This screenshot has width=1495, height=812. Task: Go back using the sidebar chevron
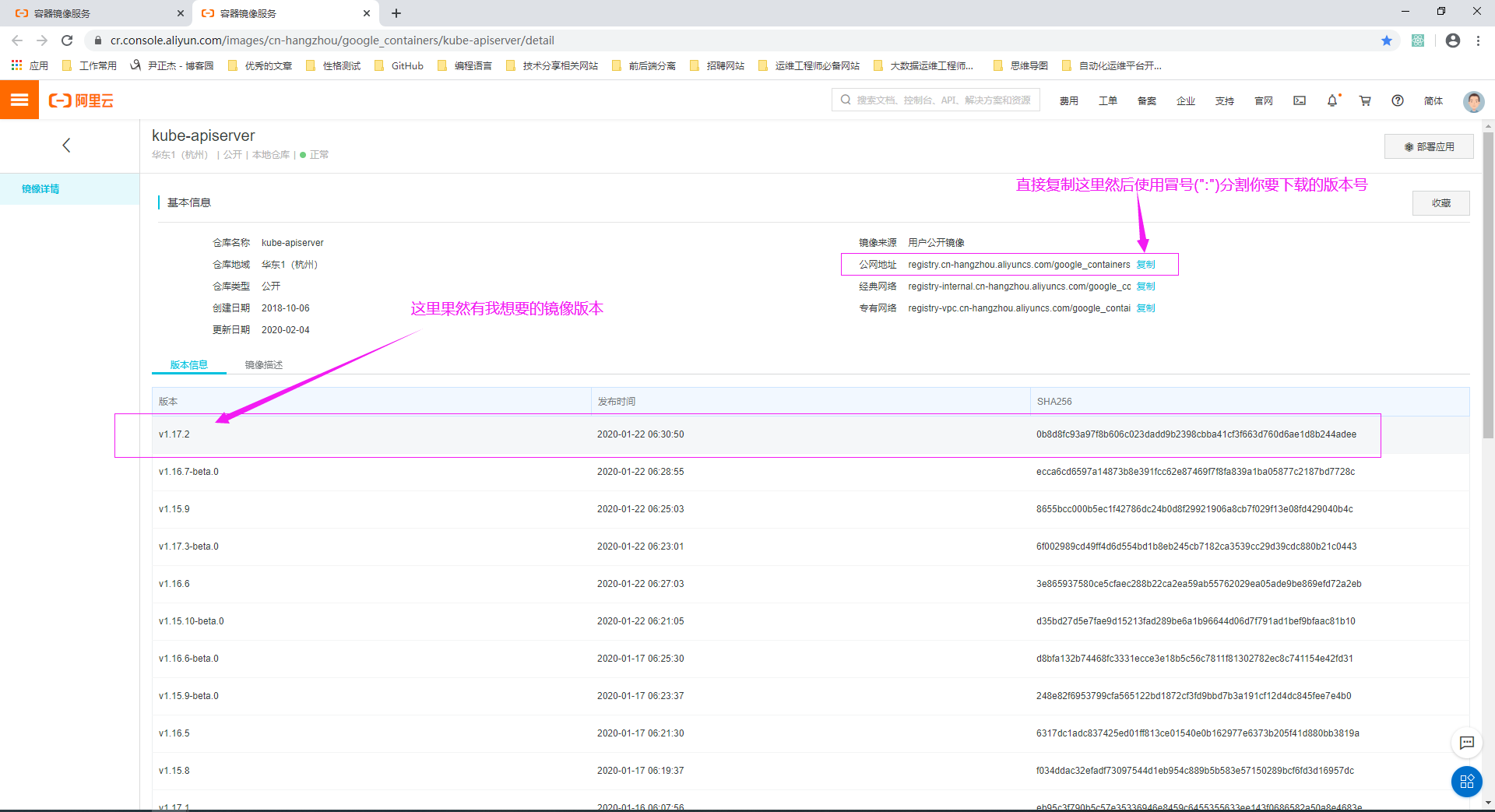pyautogui.click(x=67, y=145)
